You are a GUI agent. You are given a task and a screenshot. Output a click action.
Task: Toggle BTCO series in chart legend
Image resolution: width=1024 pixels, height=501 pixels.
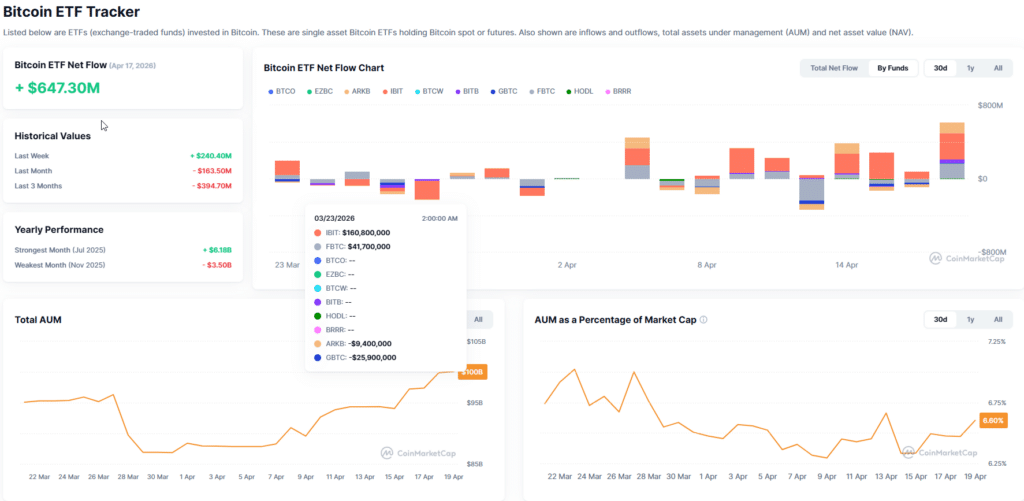click(282, 91)
